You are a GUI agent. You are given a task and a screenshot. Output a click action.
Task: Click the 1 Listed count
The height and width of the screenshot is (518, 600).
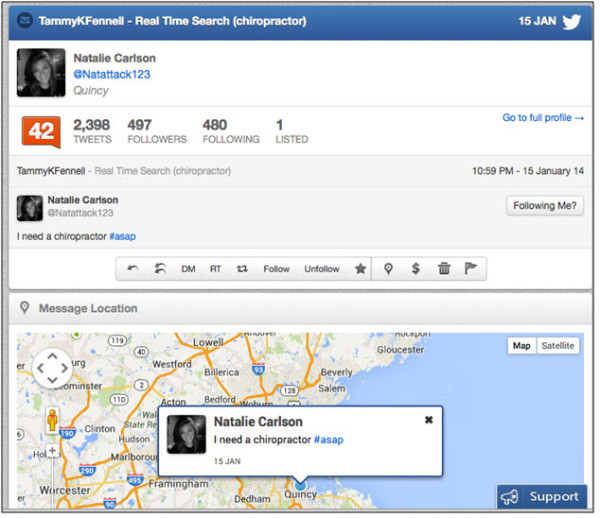292,131
